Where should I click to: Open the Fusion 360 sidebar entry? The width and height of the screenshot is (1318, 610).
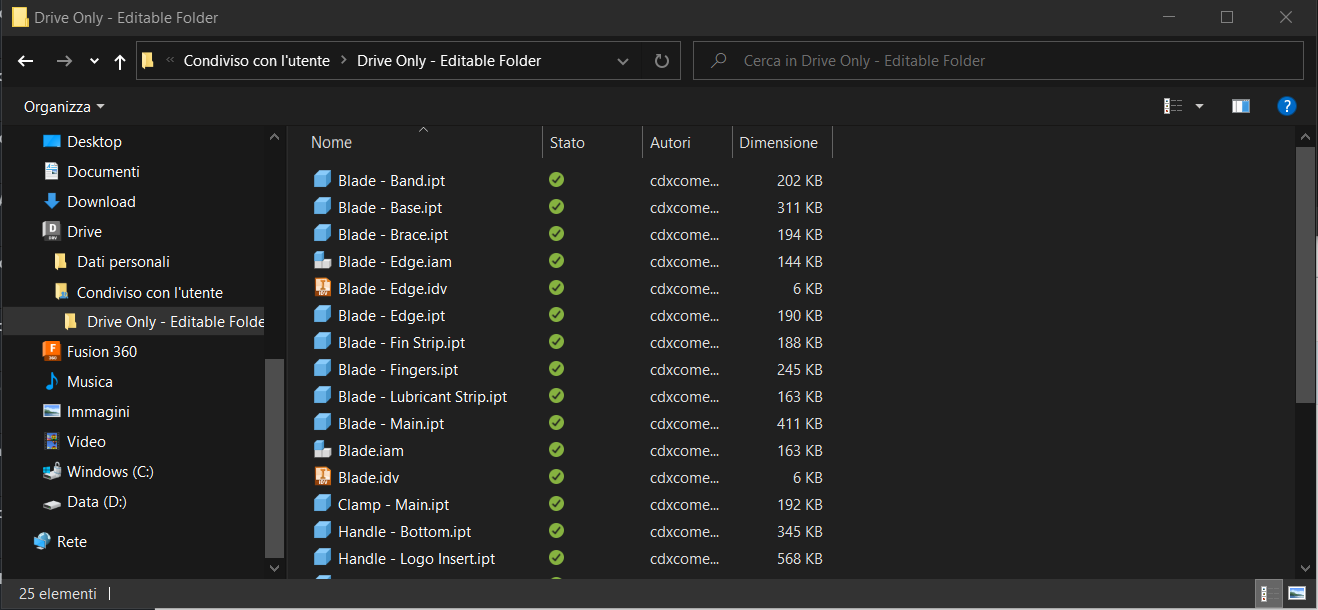[x=101, y=351]
